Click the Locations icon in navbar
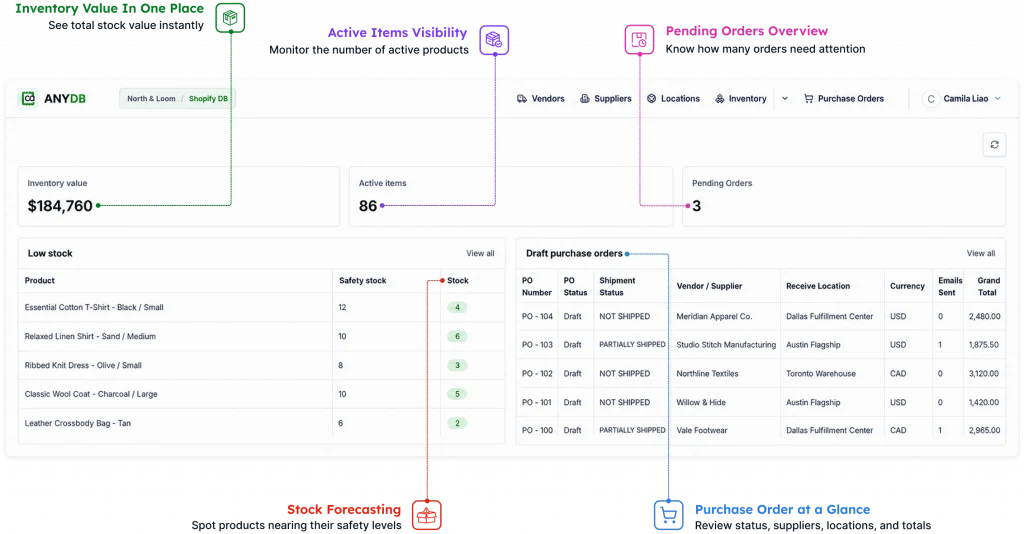1024x534 pixels. tap(651, 99)
